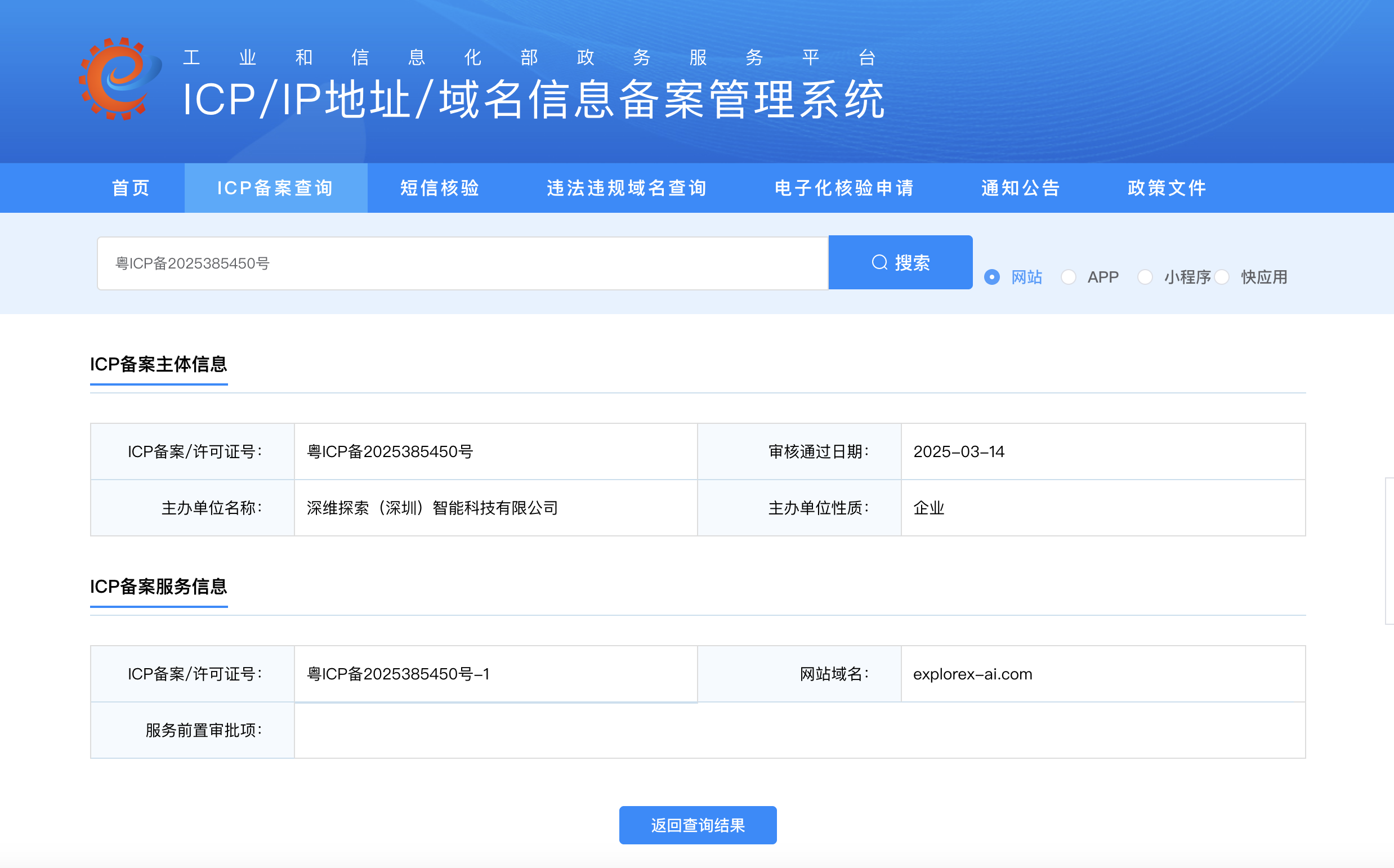Switch to ICP备案查询 tab
The image size is (1394, 868).
275,189
